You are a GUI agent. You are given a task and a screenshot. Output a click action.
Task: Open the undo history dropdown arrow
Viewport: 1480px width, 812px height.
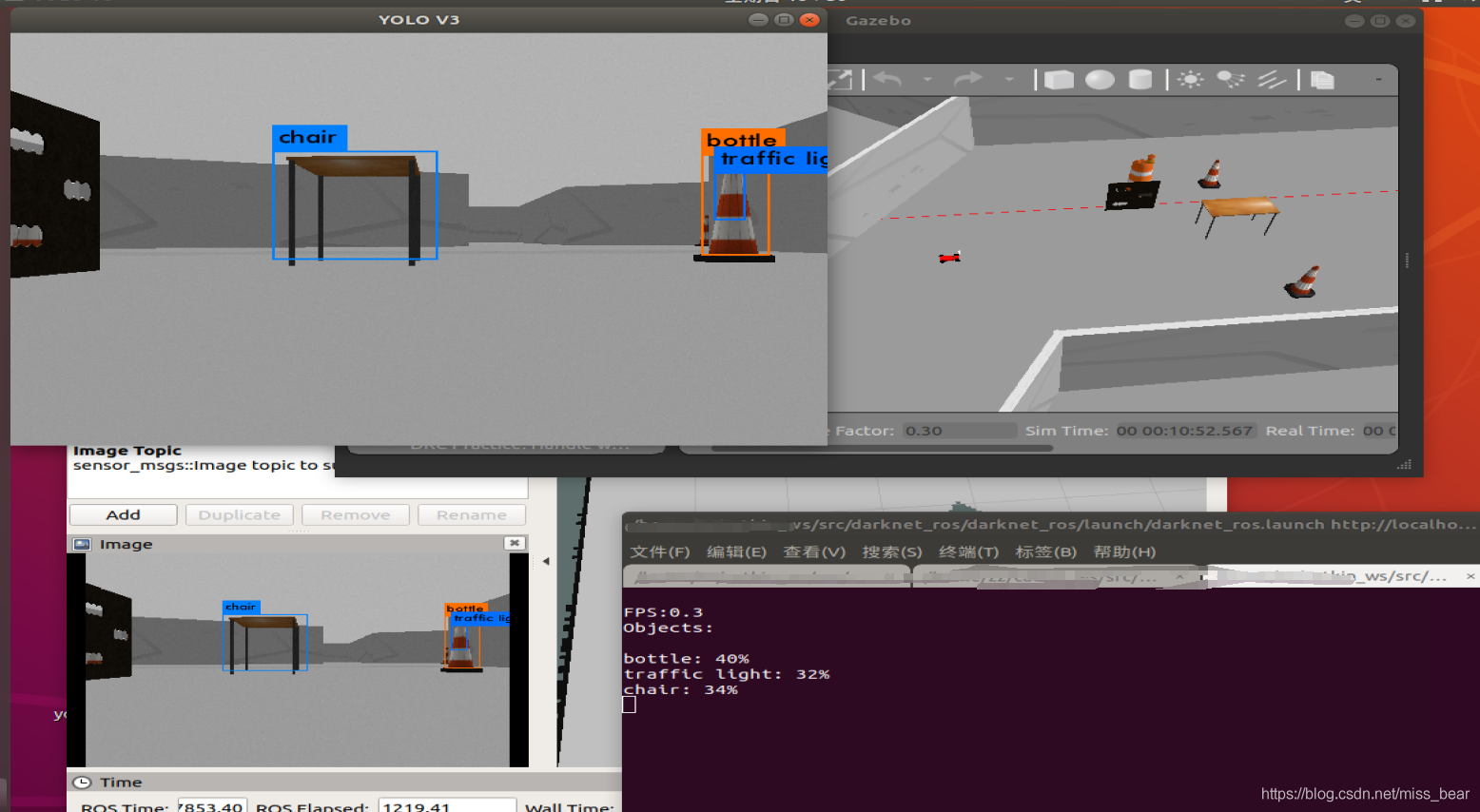coord(927,80)
